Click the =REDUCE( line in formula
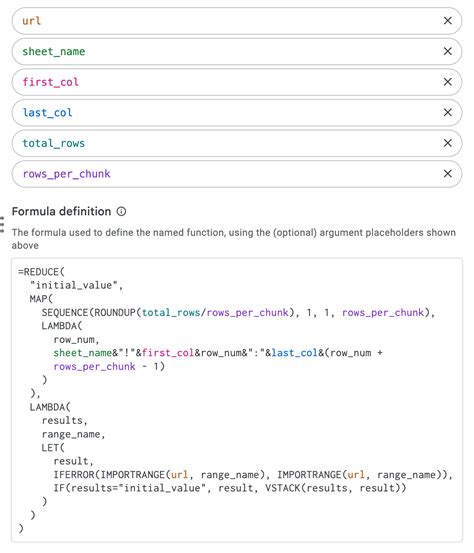Viewport: 474px width, 553px height. pyautogui.click(x=41, y=272)
